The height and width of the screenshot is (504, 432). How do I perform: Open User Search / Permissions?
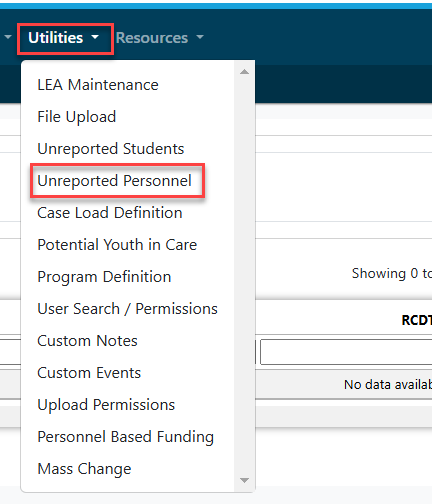[x=128, y=309]
